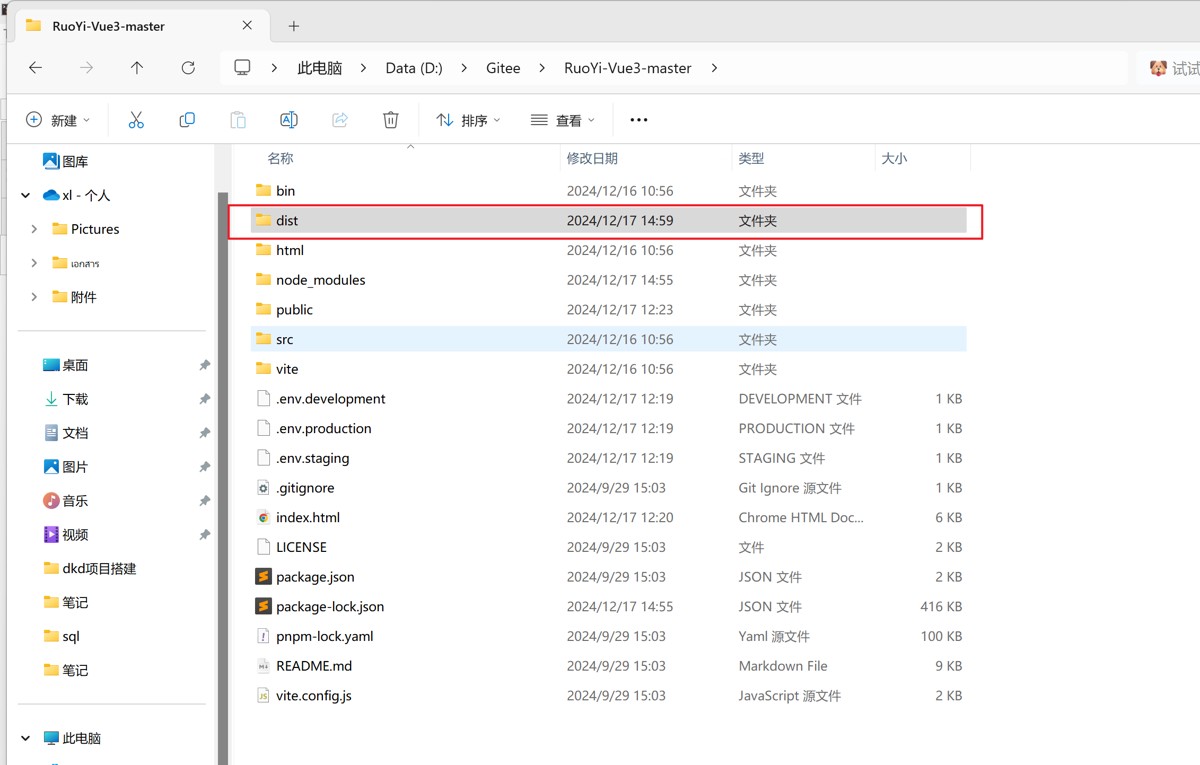This screenshot has height=765, width=1200.
Task: Open the 排序 Sort dropdown
Action: [x=468, y=120]
